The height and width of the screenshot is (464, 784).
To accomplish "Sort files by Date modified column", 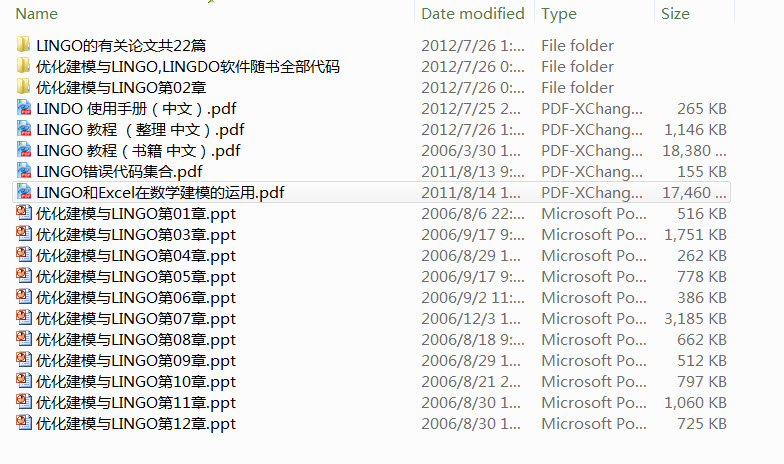I will [472, 14].
